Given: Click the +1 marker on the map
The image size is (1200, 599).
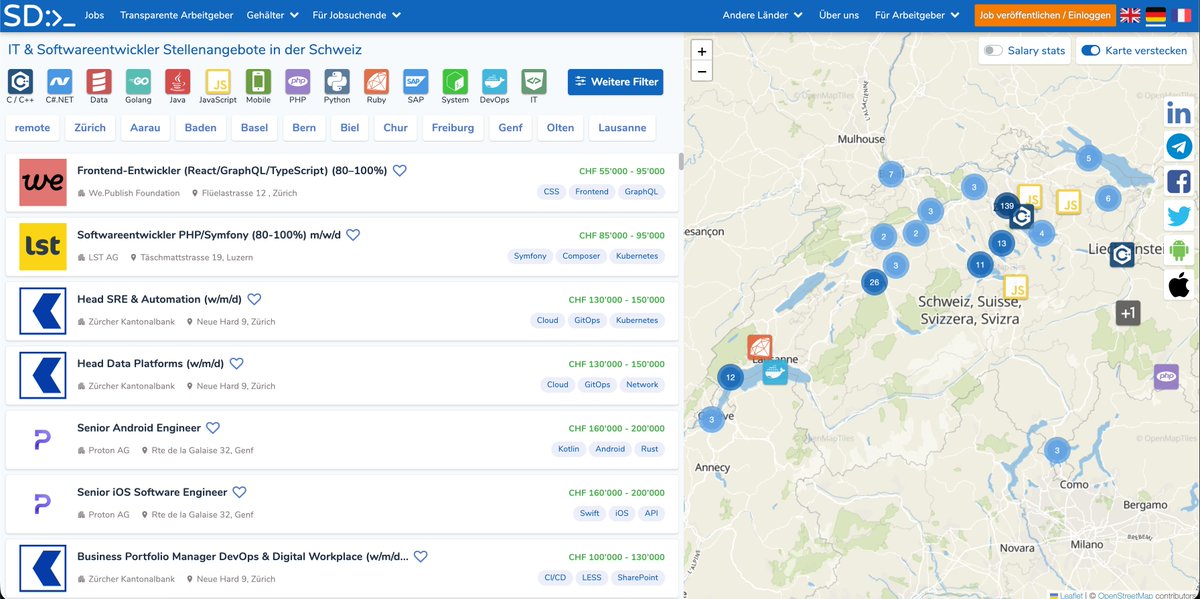Looking at the screenshot, I should point(1128,313).
